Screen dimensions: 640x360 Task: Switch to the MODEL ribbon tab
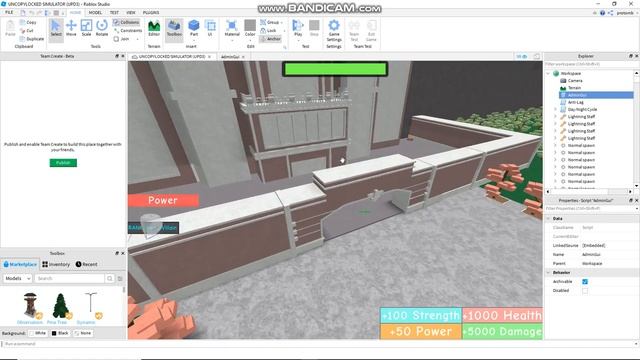tap(95, 13)
